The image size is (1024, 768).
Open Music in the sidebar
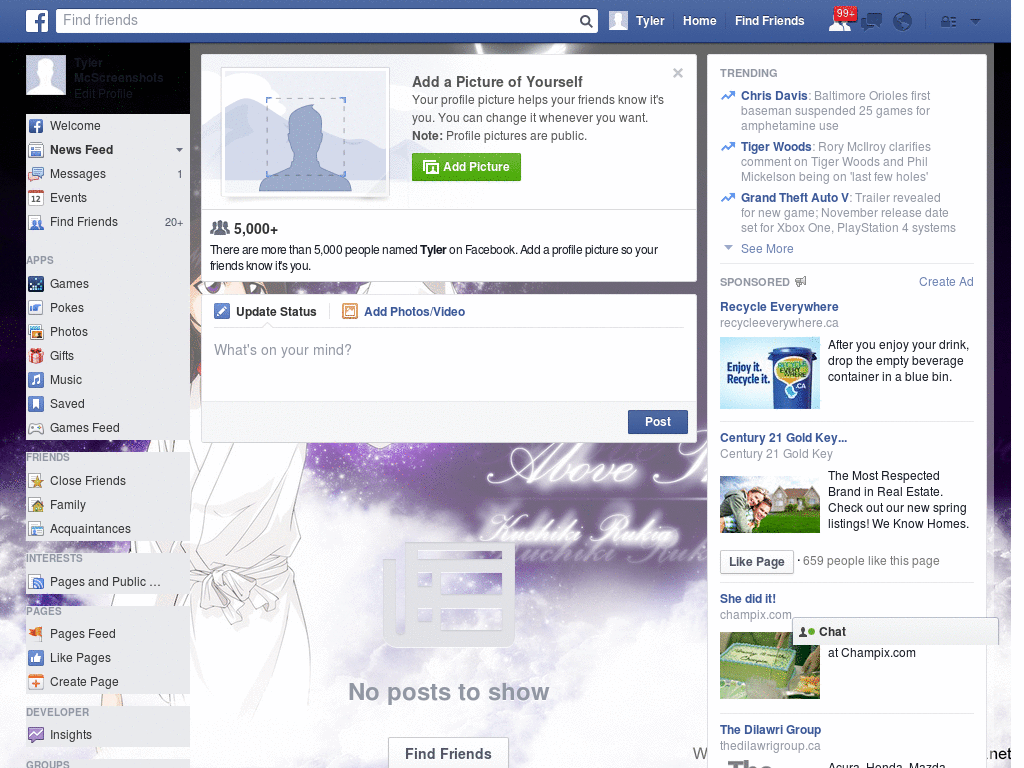(108, 380)
